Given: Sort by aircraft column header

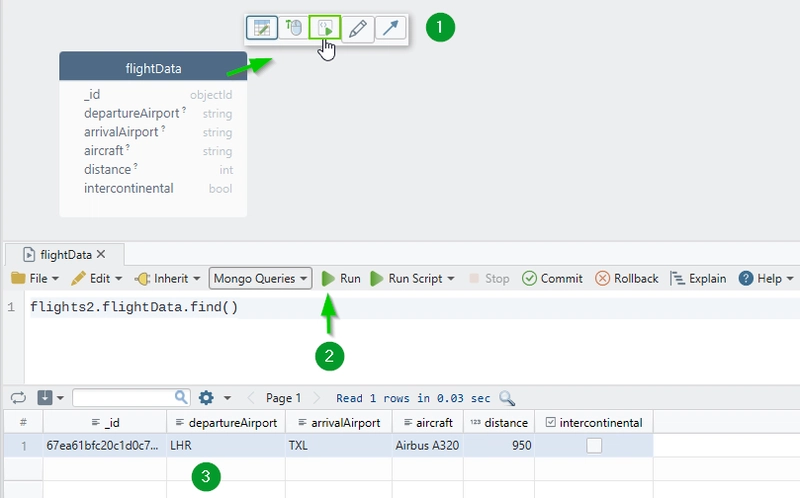Looking at the screenshot, I should (428, 422).
